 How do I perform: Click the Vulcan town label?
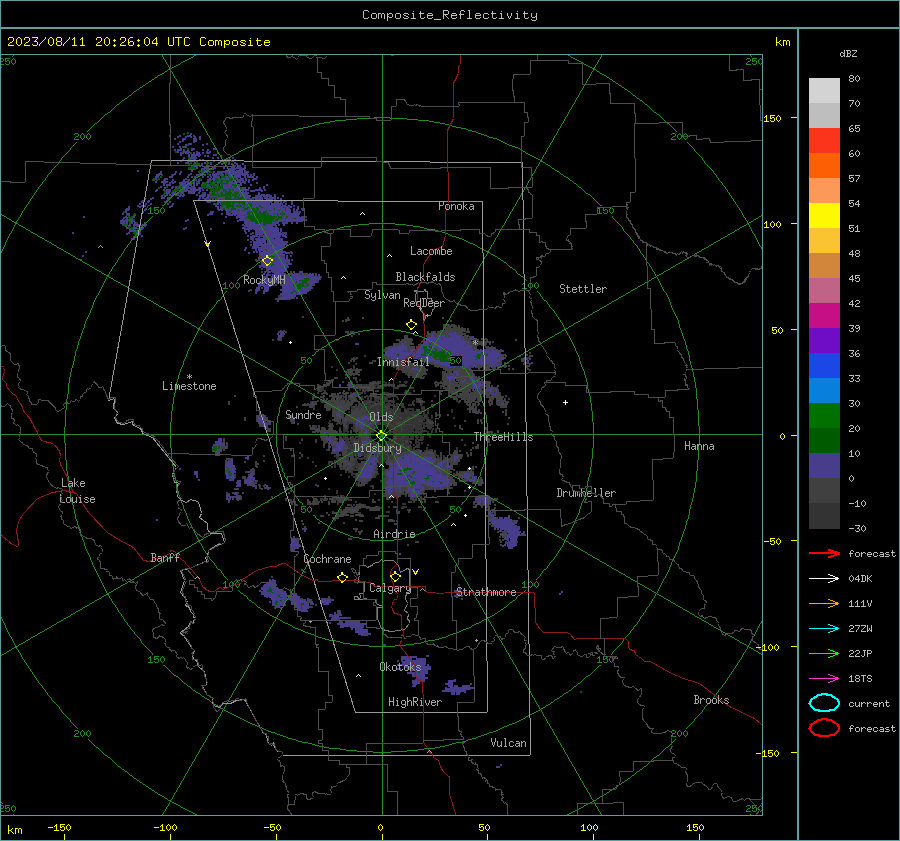[508, 743]
